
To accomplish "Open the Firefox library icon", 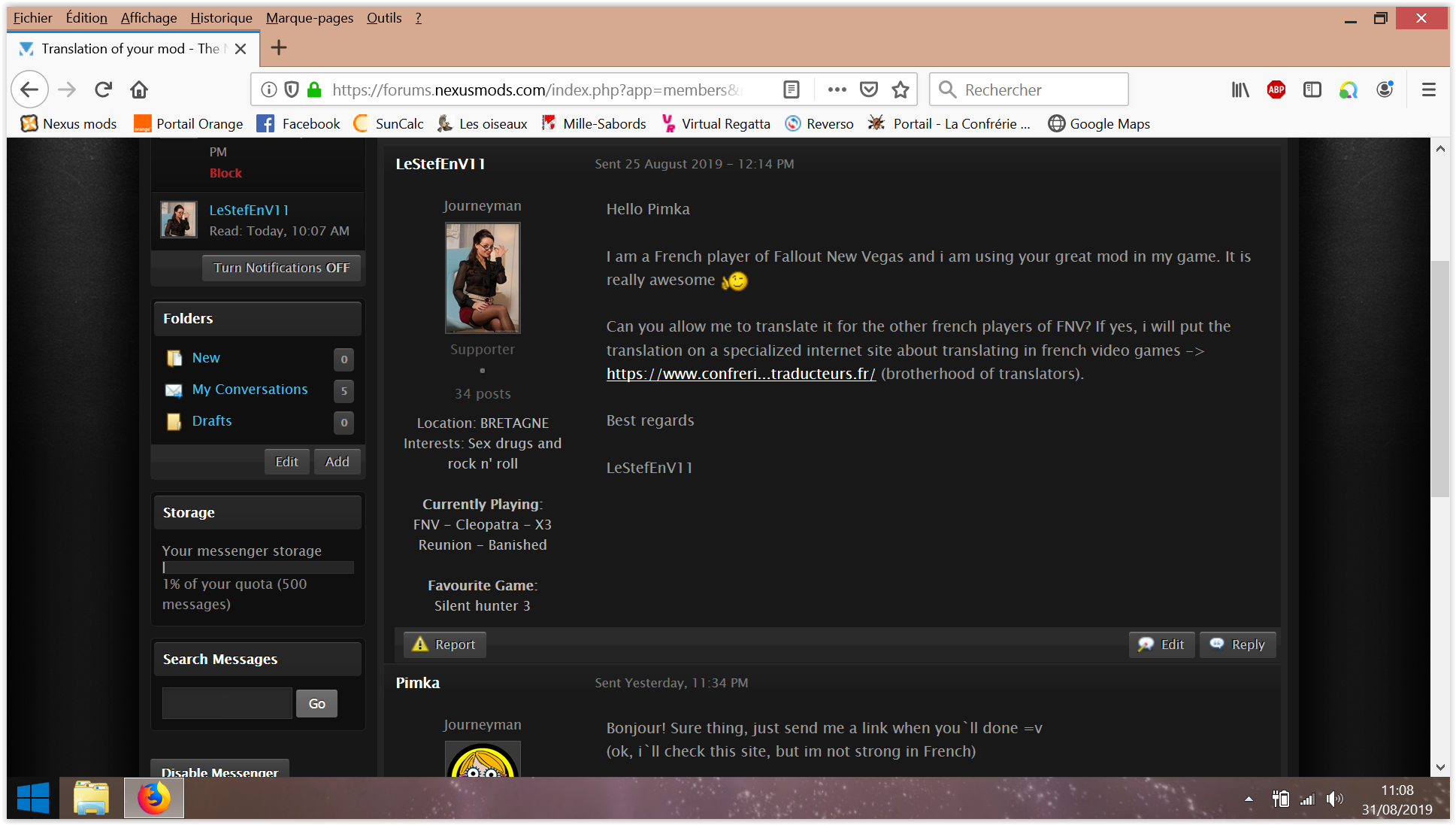I will point(1240,90).
